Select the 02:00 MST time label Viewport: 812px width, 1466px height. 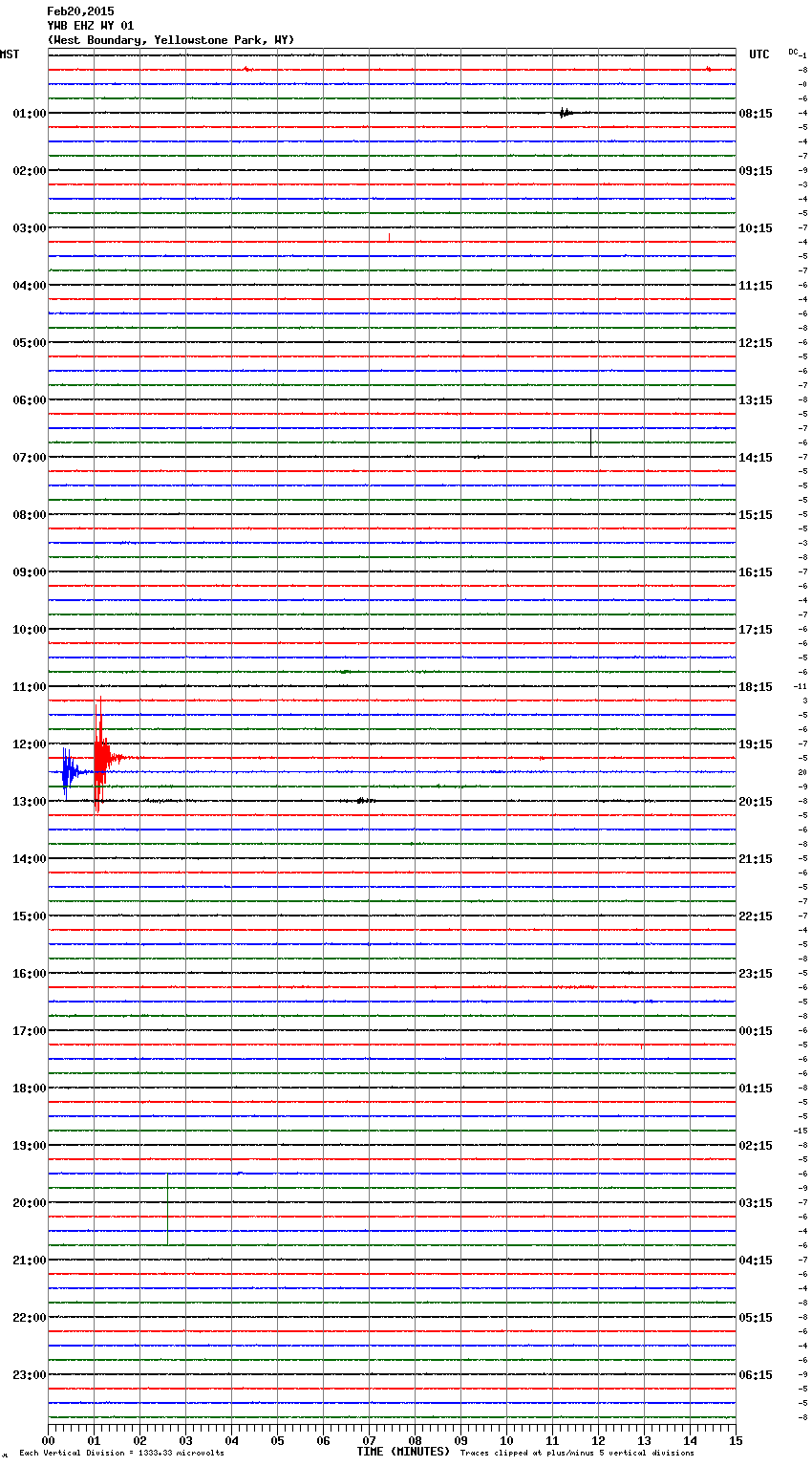pyautogui.click(x=29, y=171)
